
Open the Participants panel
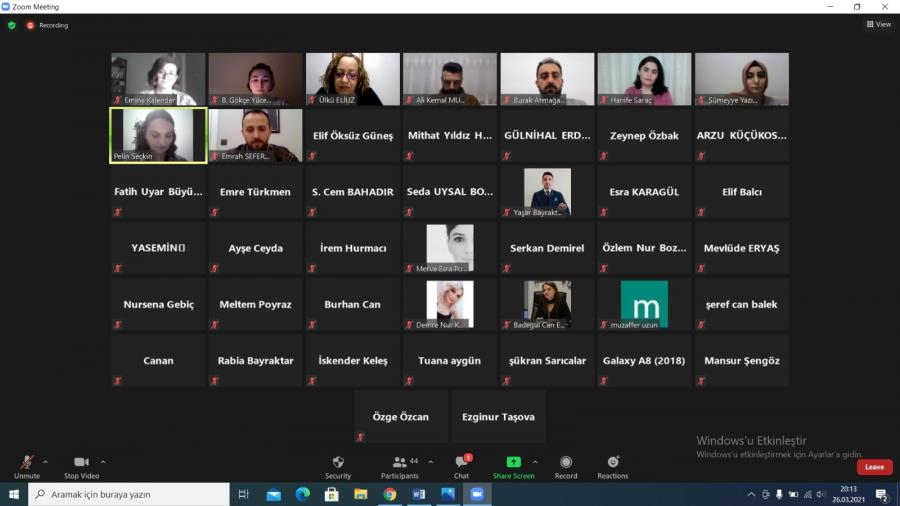[x=400, y=465]
